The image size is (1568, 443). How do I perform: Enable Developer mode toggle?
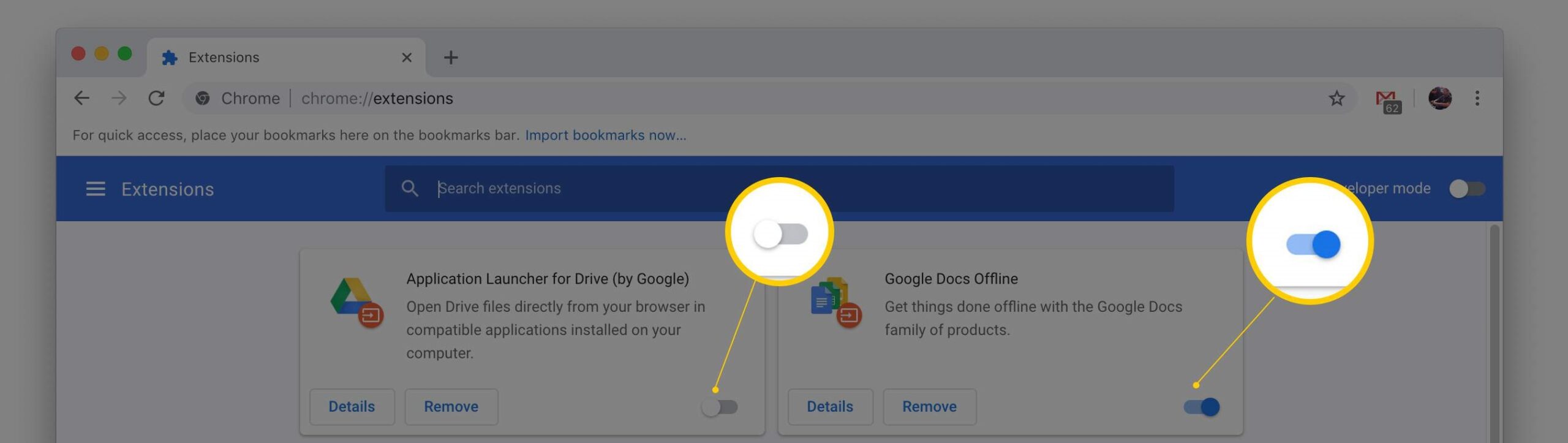pyautogui.click(x=1468, y=189)
